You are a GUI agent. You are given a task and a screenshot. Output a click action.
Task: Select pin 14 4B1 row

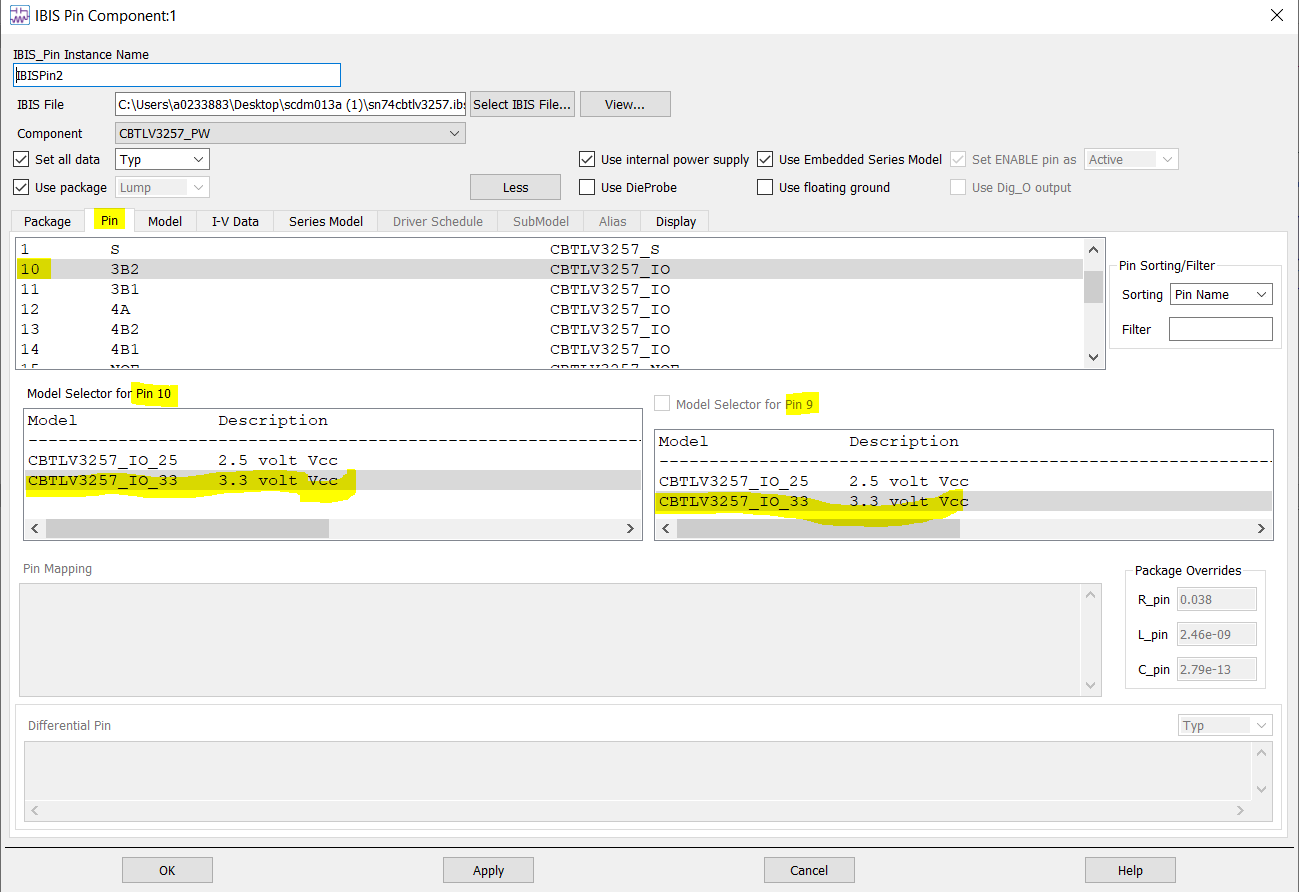550,349
